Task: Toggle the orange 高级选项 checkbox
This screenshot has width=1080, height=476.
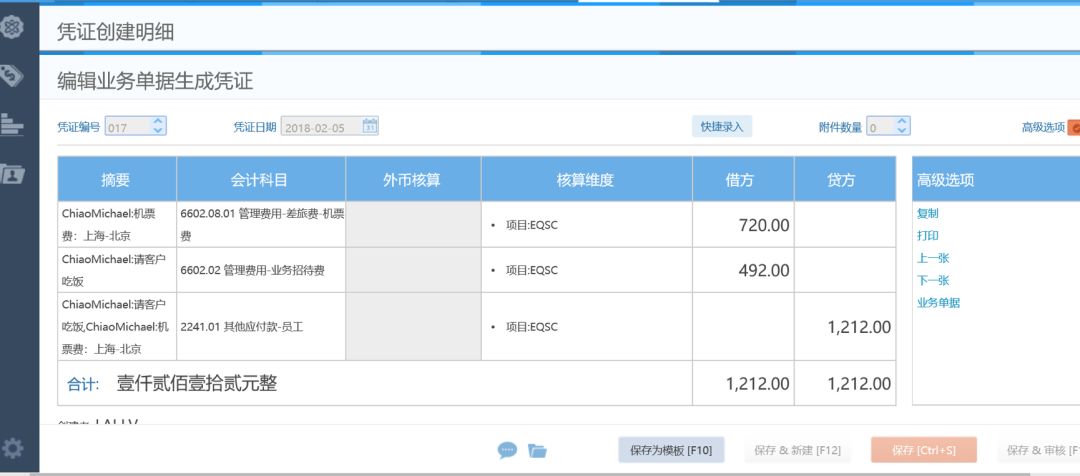Action: 1074,127
